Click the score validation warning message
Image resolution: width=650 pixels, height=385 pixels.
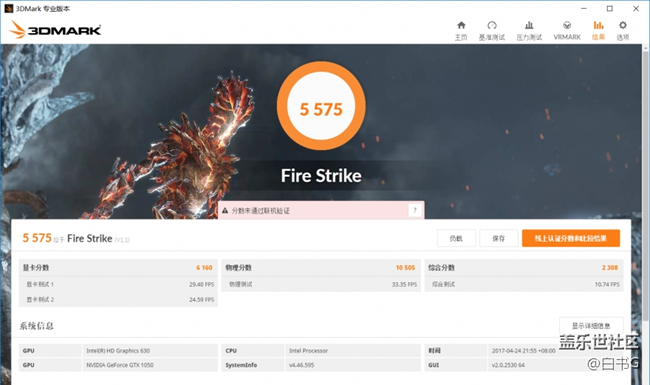pyautogui.click(x=261, y=211)
